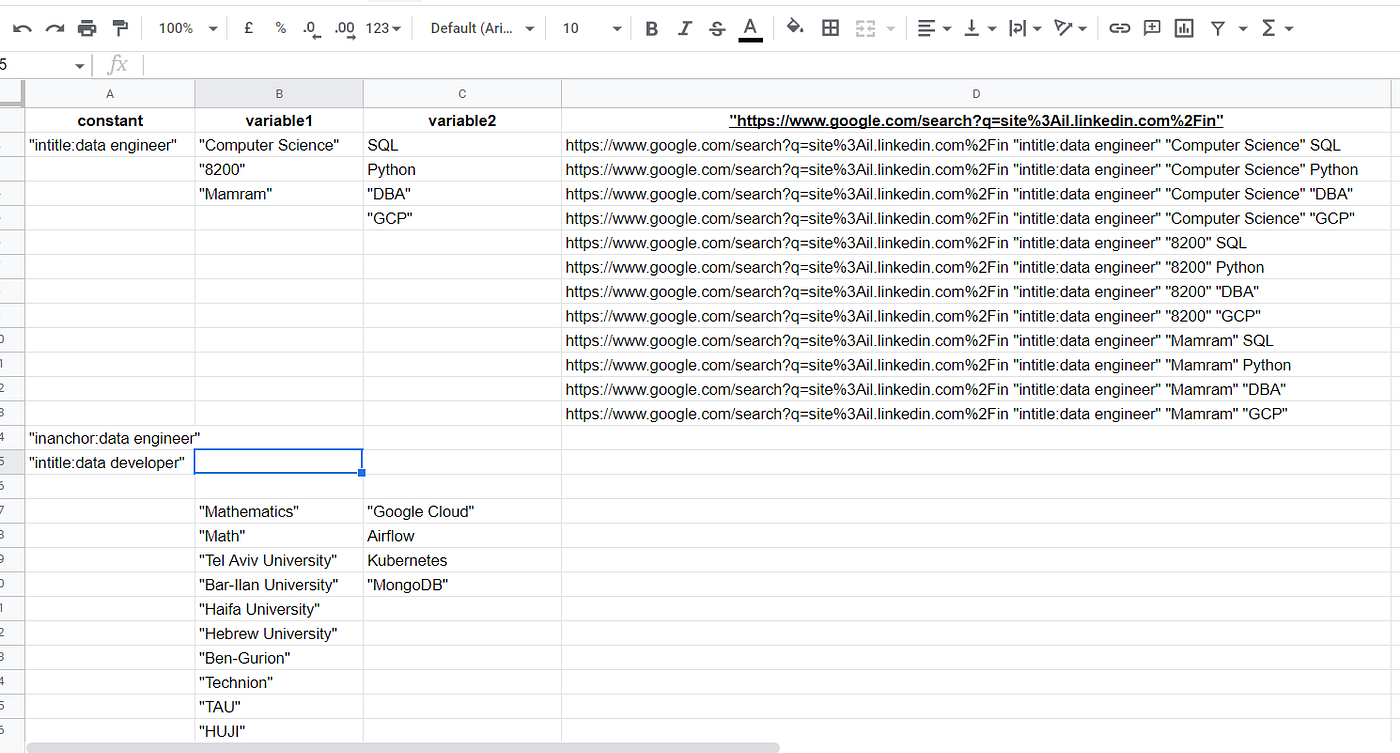This screenshot has width=1400, height=753.
Task: Click into the formula bar
Action: tap(770, 65)
